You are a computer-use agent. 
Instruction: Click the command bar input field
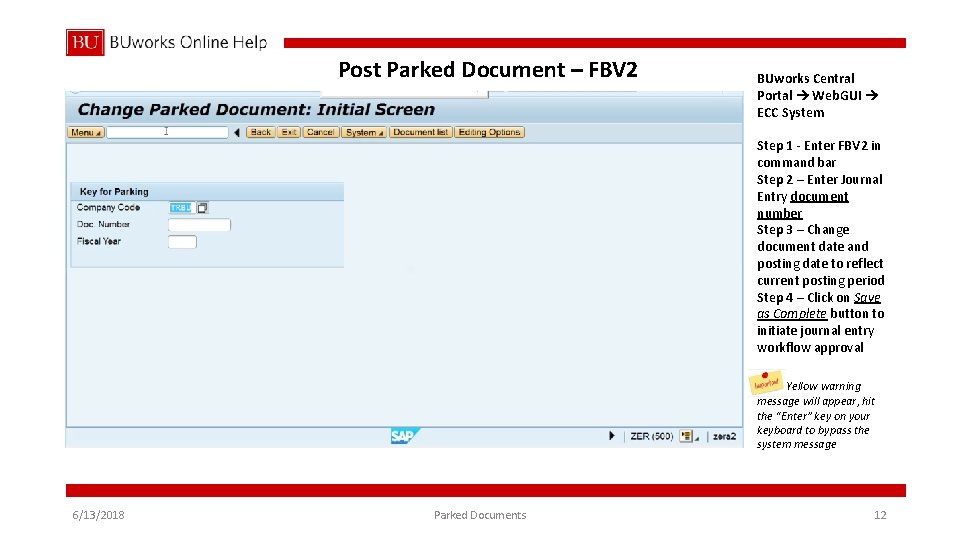pyautogui.click(x=168, y=132)
